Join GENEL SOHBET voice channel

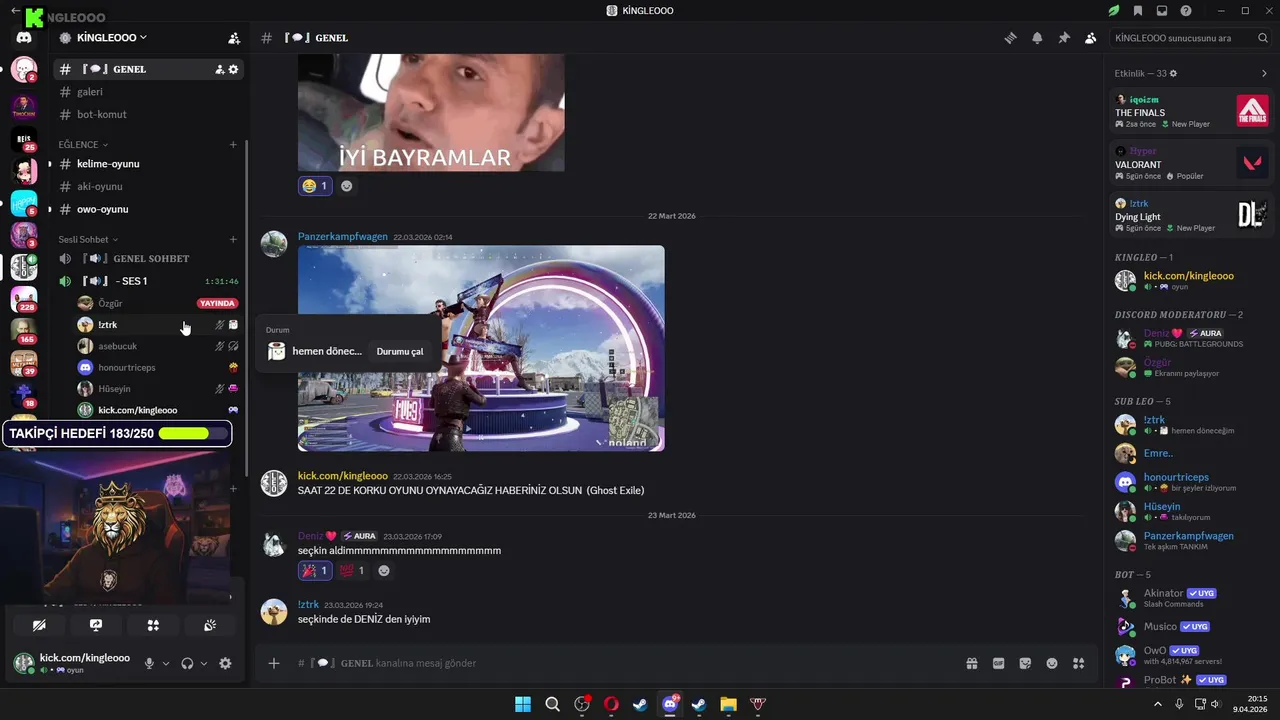coord(149,258)
